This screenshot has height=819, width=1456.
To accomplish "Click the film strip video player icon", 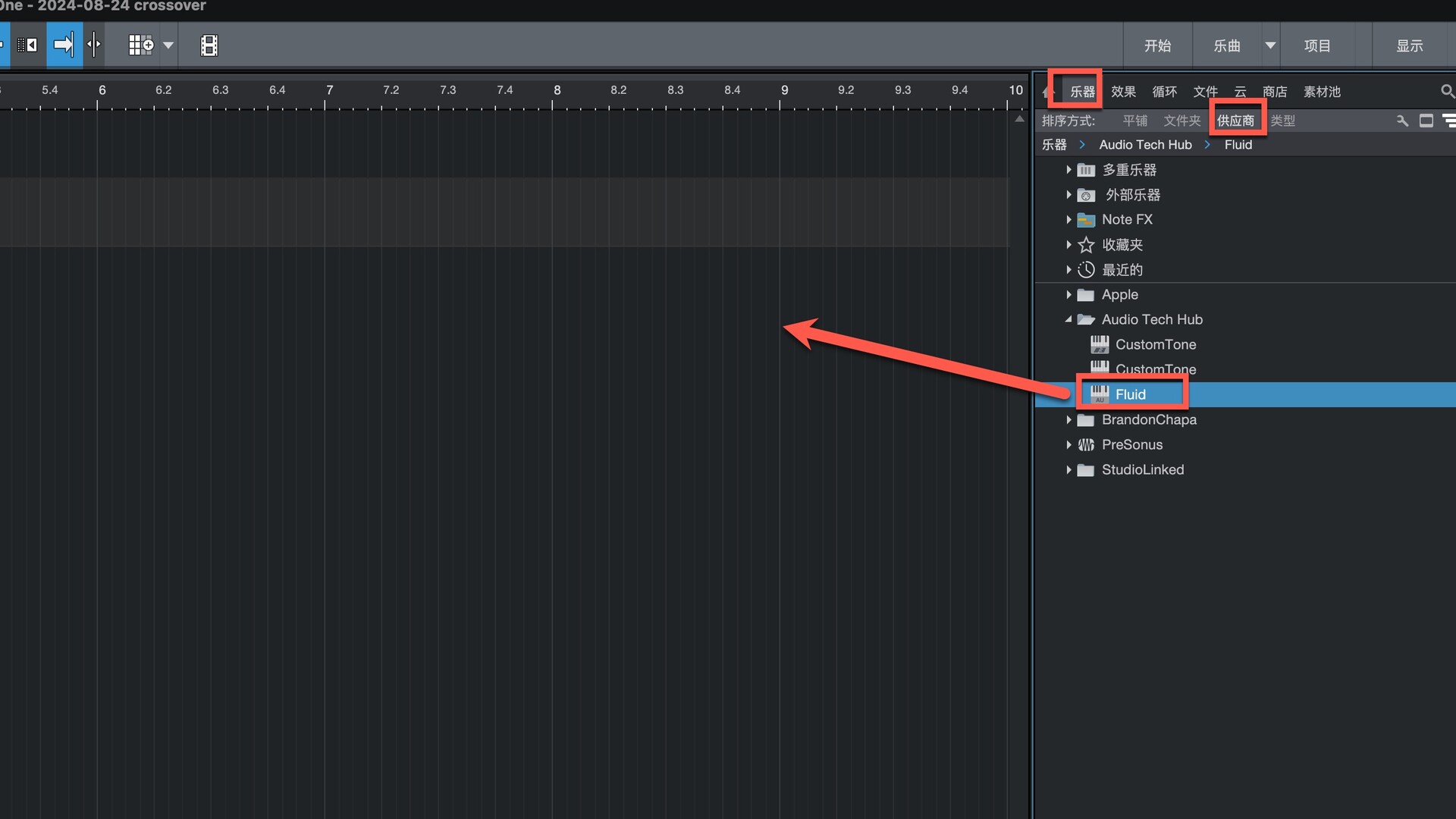I will coord(209,45).
